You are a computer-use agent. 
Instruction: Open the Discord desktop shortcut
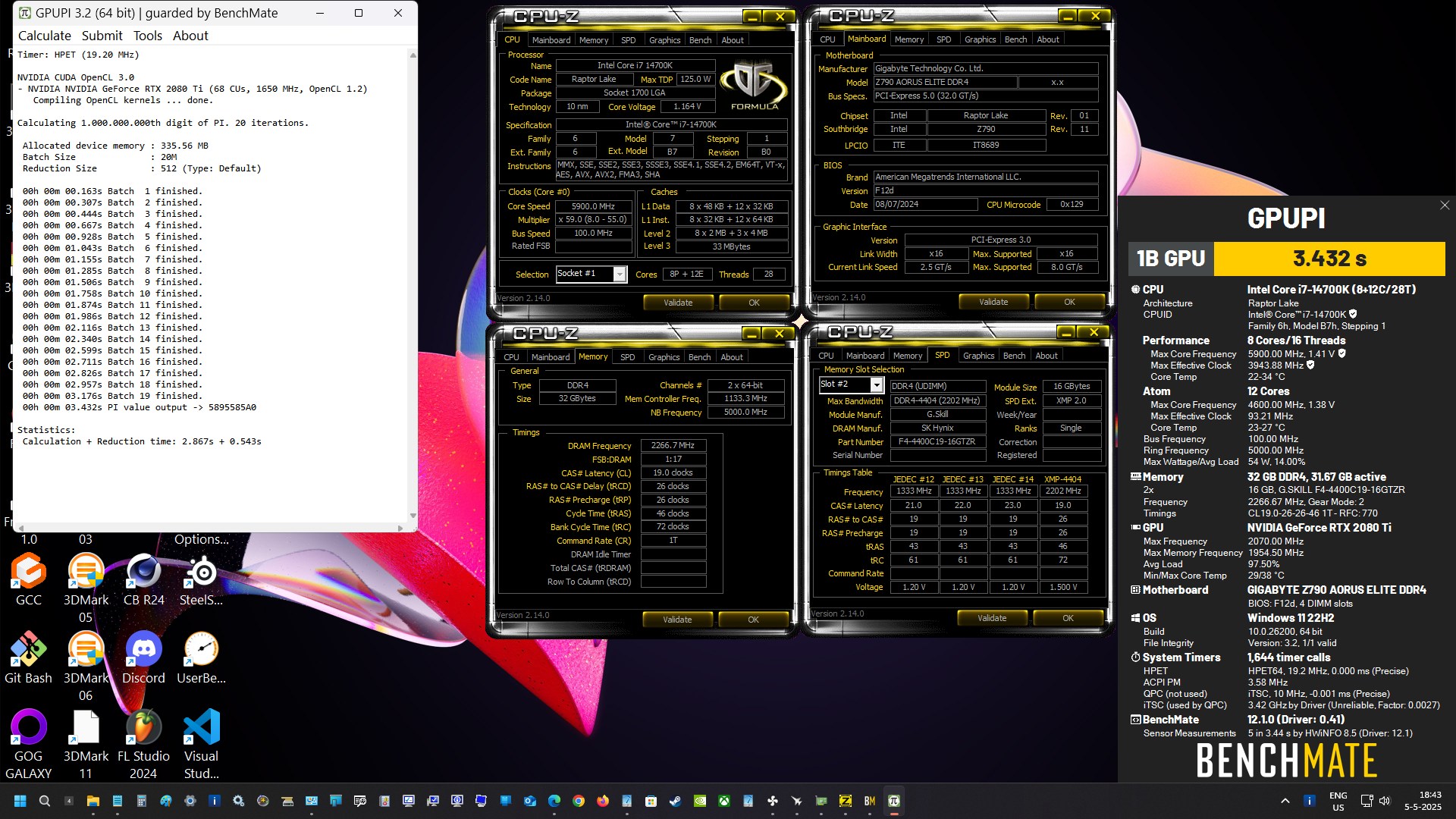pos(143,658)
